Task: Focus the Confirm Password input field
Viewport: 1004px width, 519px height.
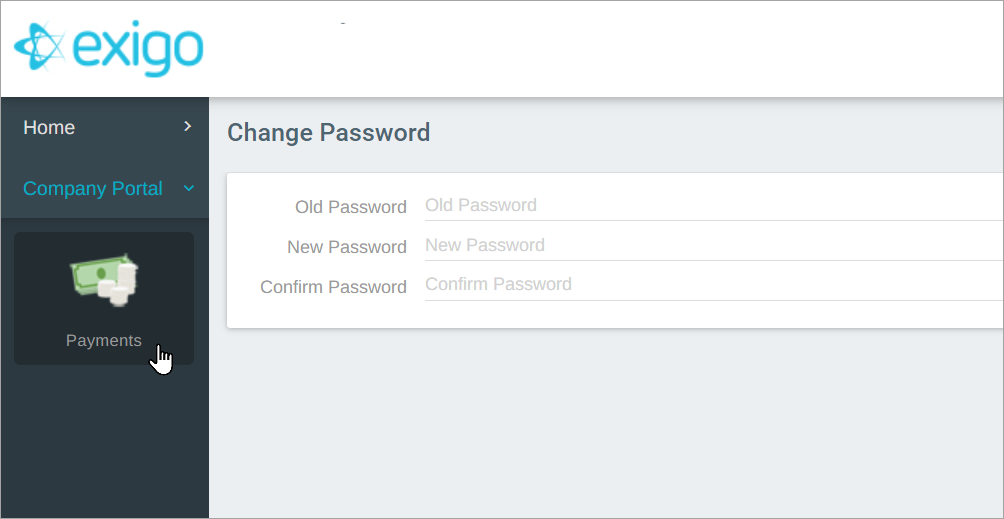Action: 714,285
